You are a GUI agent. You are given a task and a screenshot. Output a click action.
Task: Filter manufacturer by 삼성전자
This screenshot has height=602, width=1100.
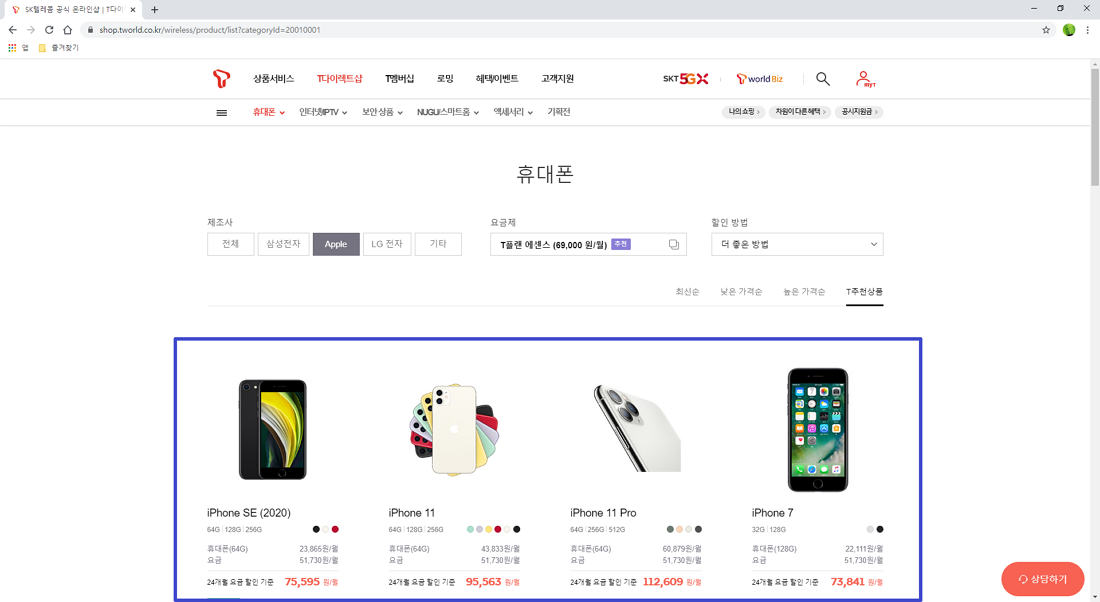(283, 244)
